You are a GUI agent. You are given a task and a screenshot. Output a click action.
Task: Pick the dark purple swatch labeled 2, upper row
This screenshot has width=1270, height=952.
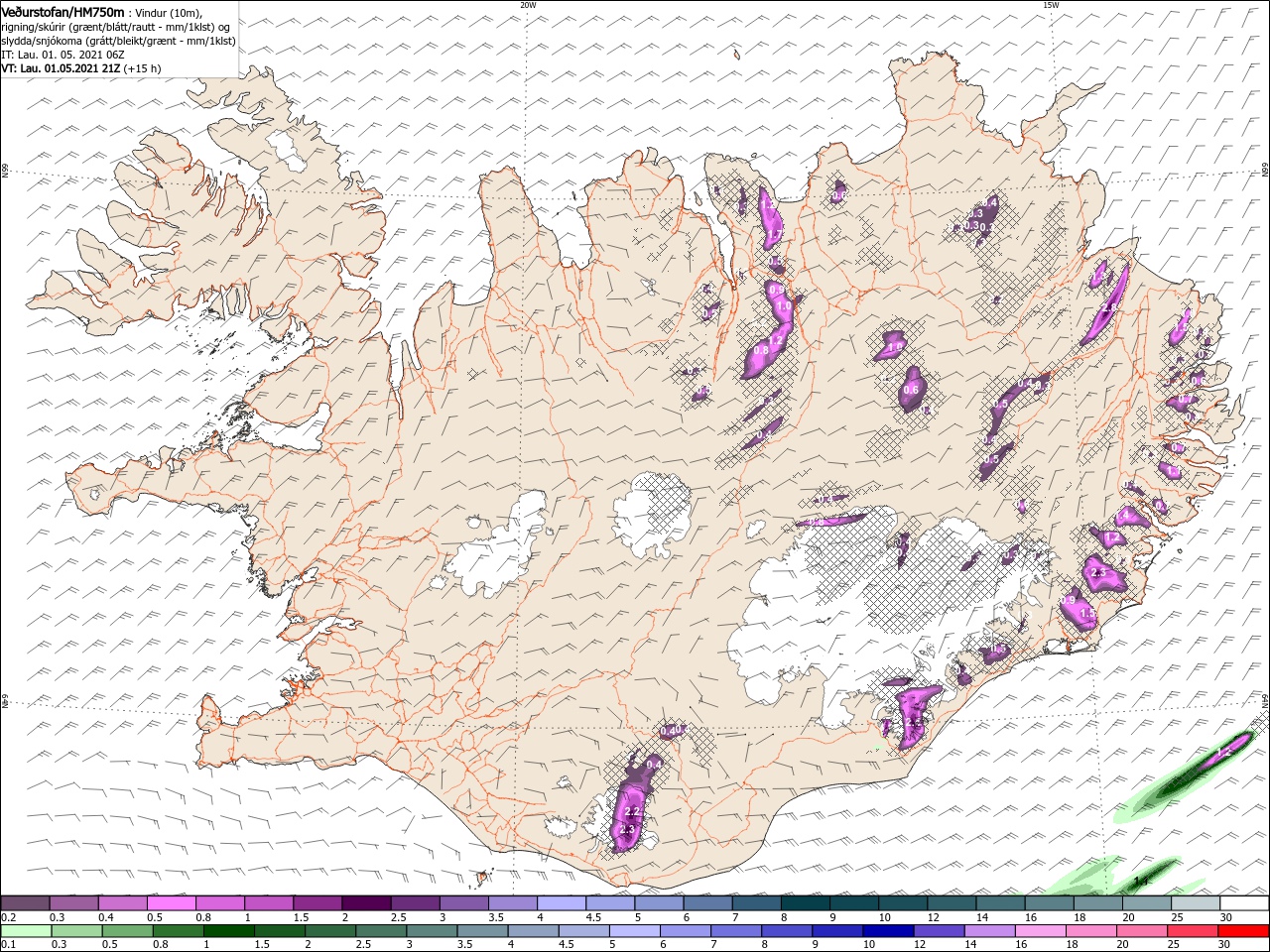(366, 903)
